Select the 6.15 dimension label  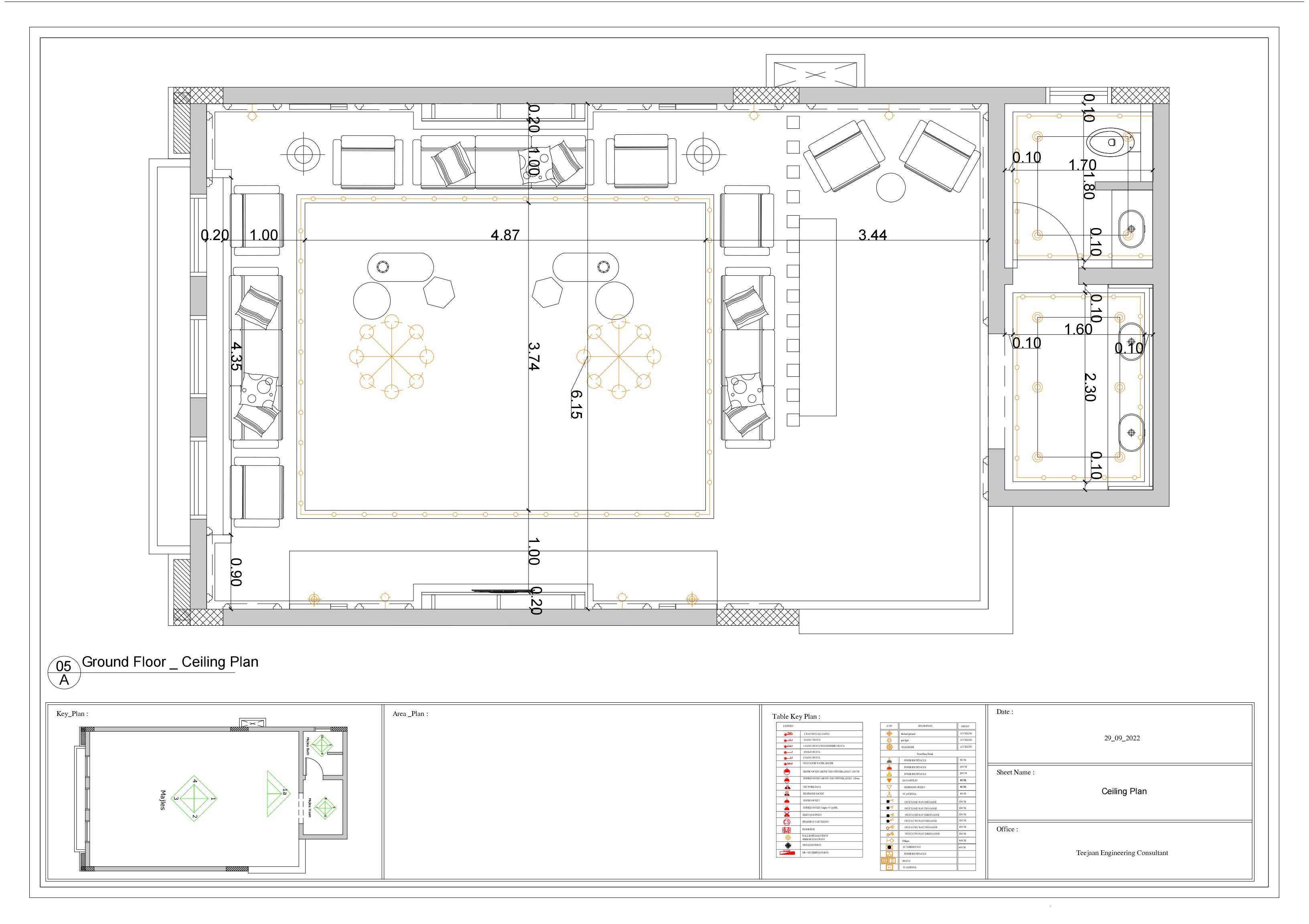tap(576, 404)
